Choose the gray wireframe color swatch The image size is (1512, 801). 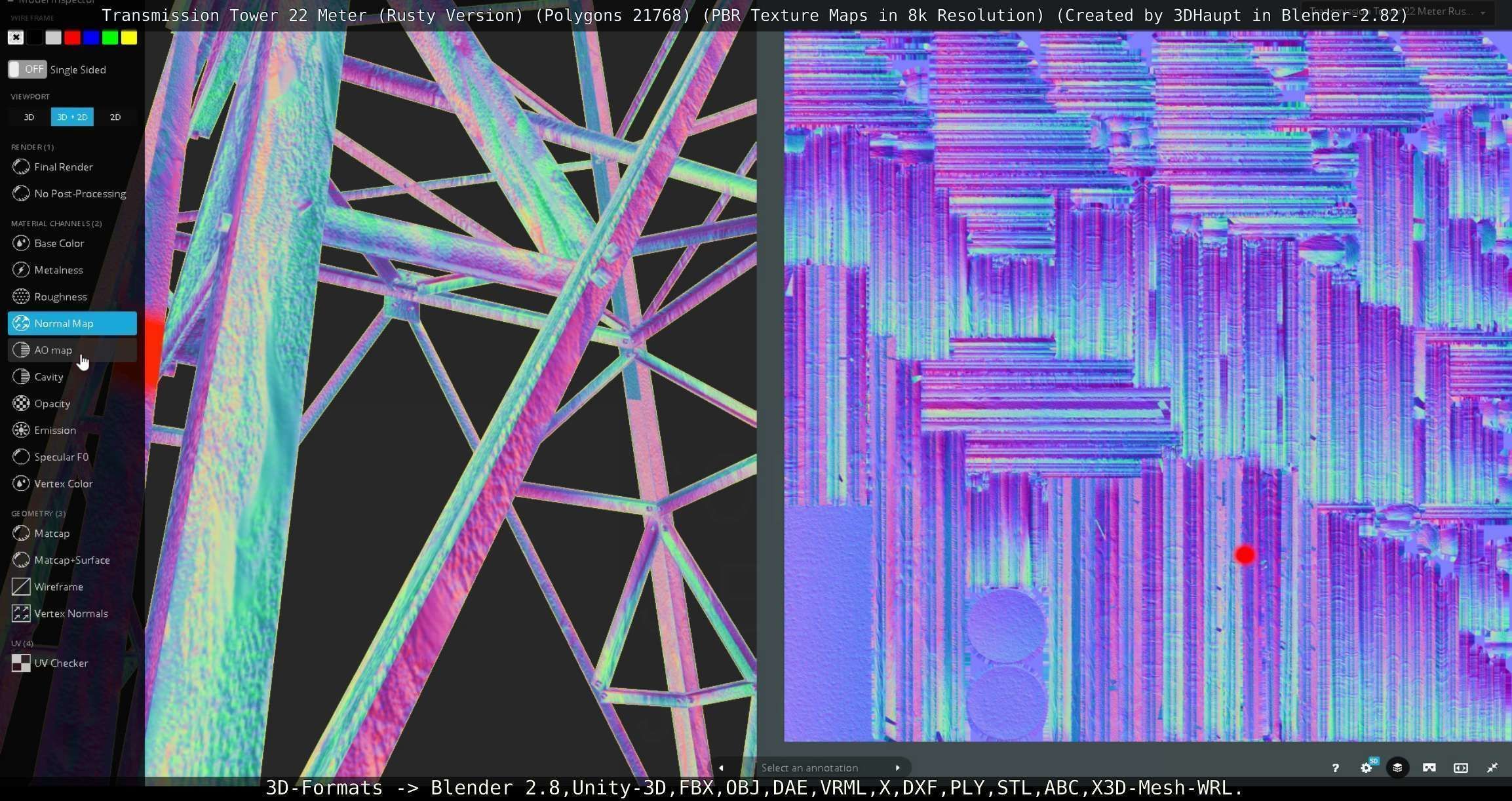click(54, 38)
